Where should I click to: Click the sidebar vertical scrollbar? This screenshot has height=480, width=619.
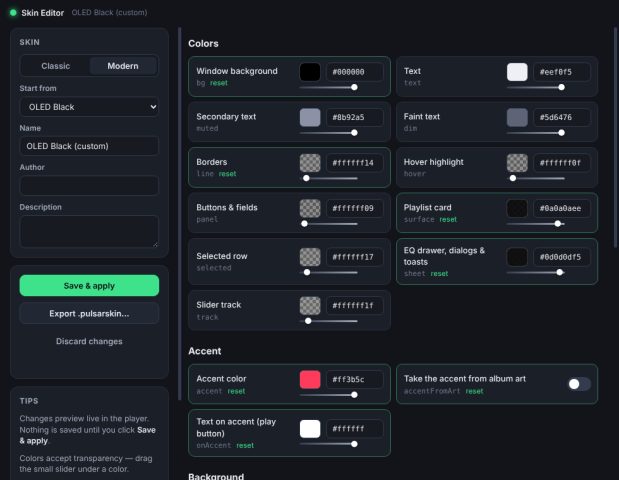click(x=180, y=213)
